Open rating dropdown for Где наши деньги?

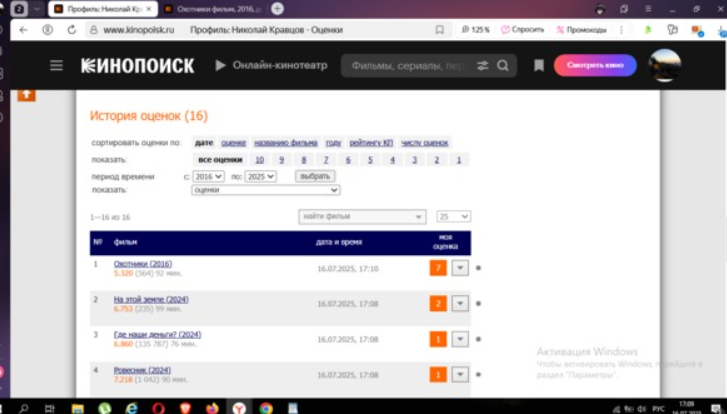460,339
